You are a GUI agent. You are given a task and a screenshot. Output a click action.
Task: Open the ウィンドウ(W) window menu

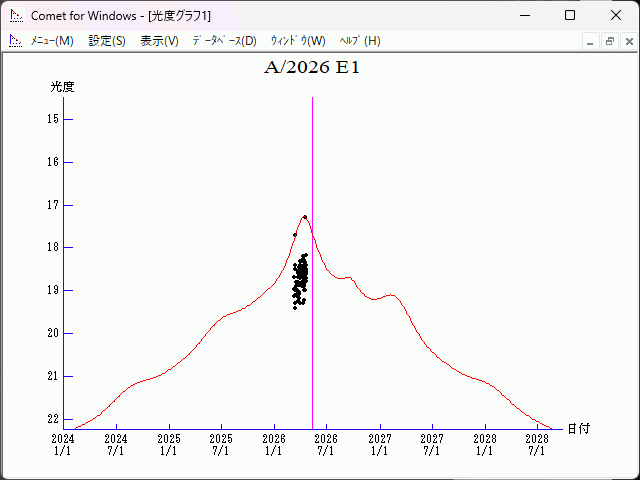tap(298, 41)
